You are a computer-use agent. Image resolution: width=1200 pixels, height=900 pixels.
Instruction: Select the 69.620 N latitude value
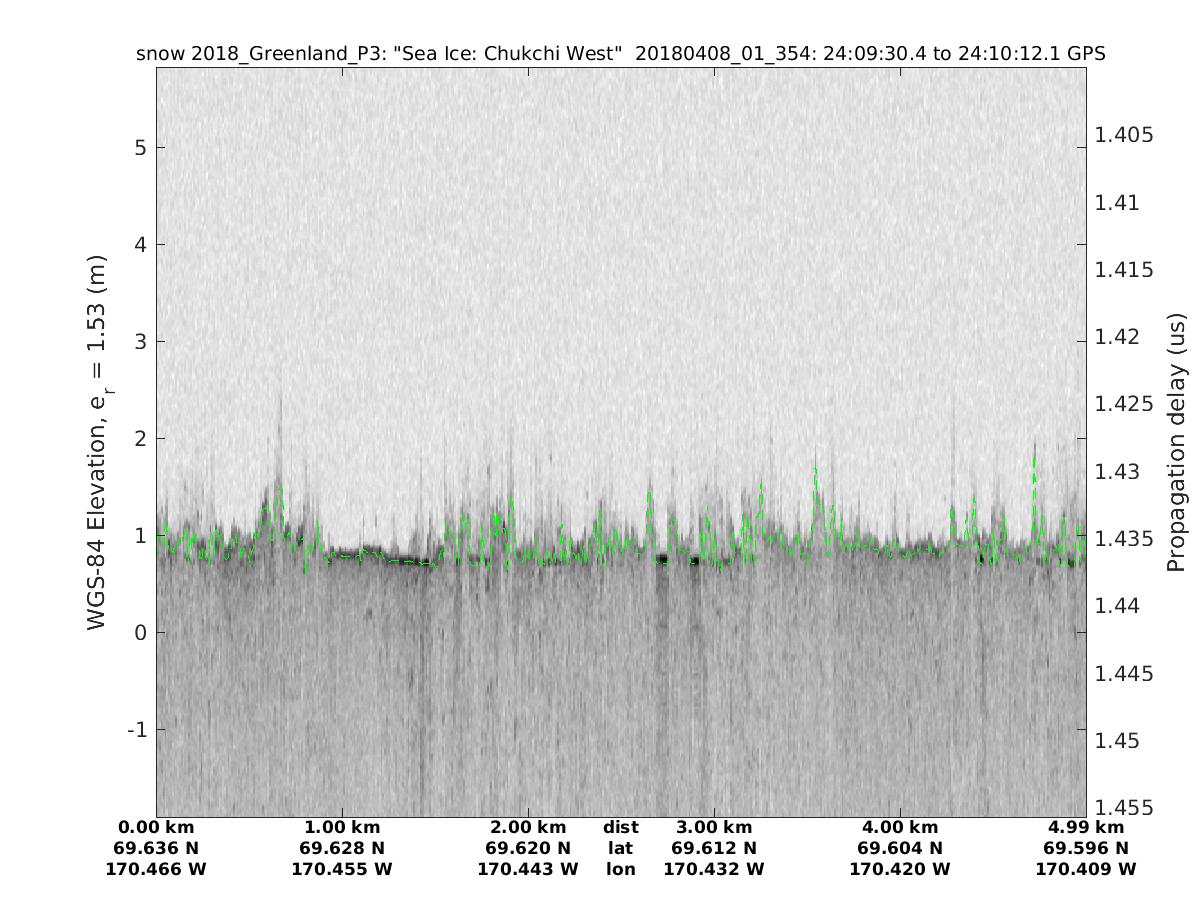(528, 848)
